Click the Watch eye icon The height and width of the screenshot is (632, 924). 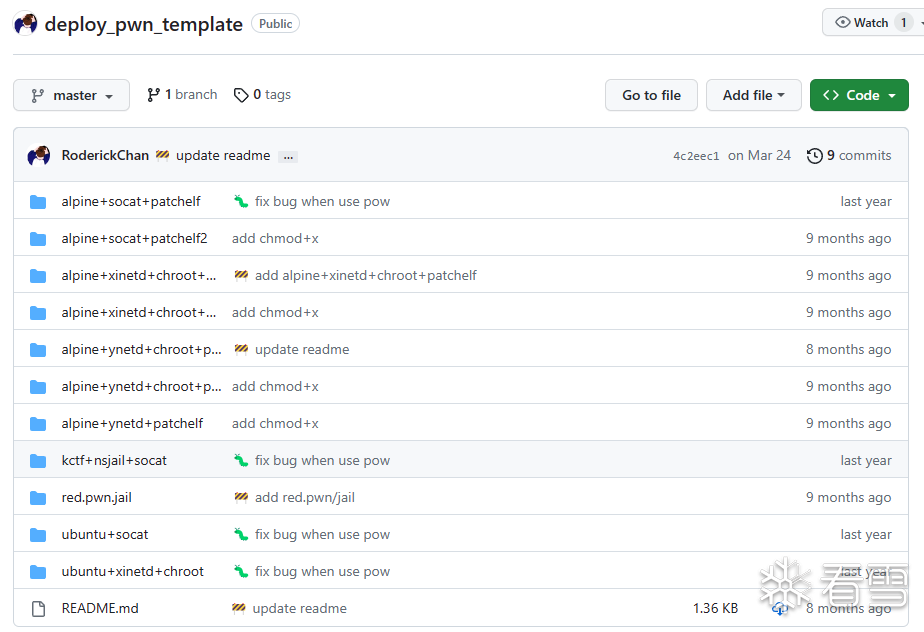[843, 22]
